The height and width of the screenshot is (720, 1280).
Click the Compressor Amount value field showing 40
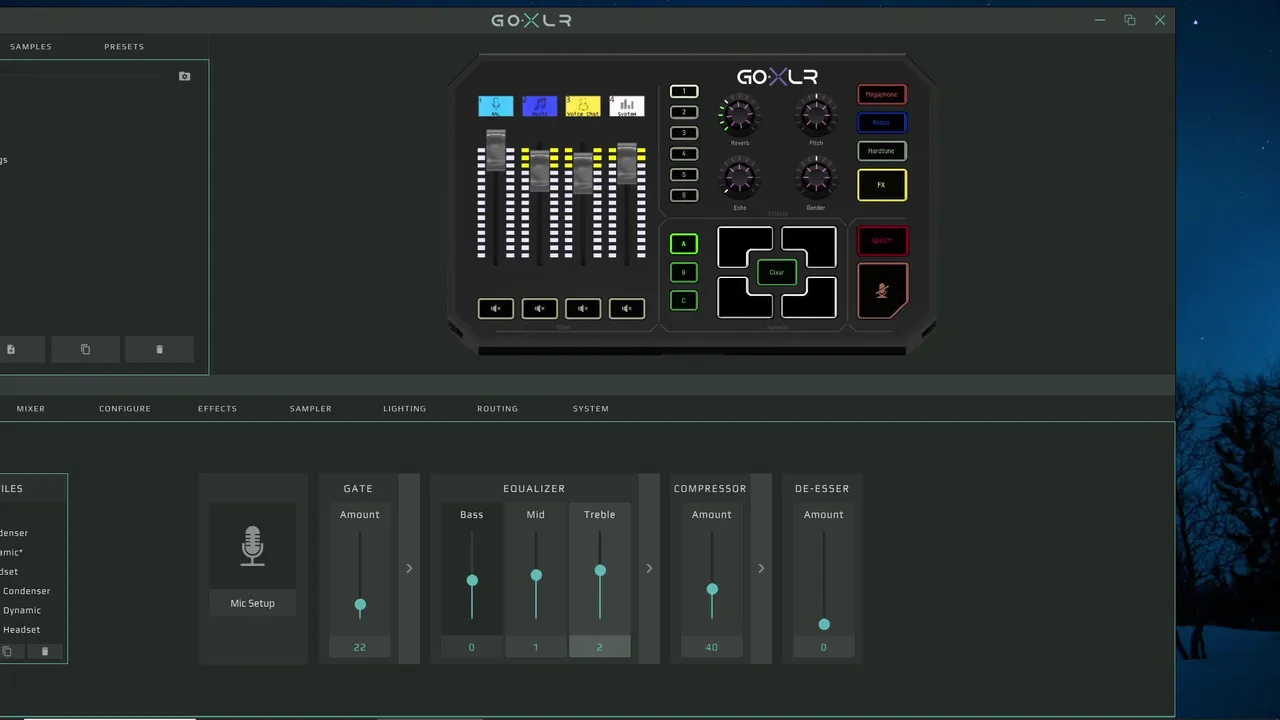[712, 647]
